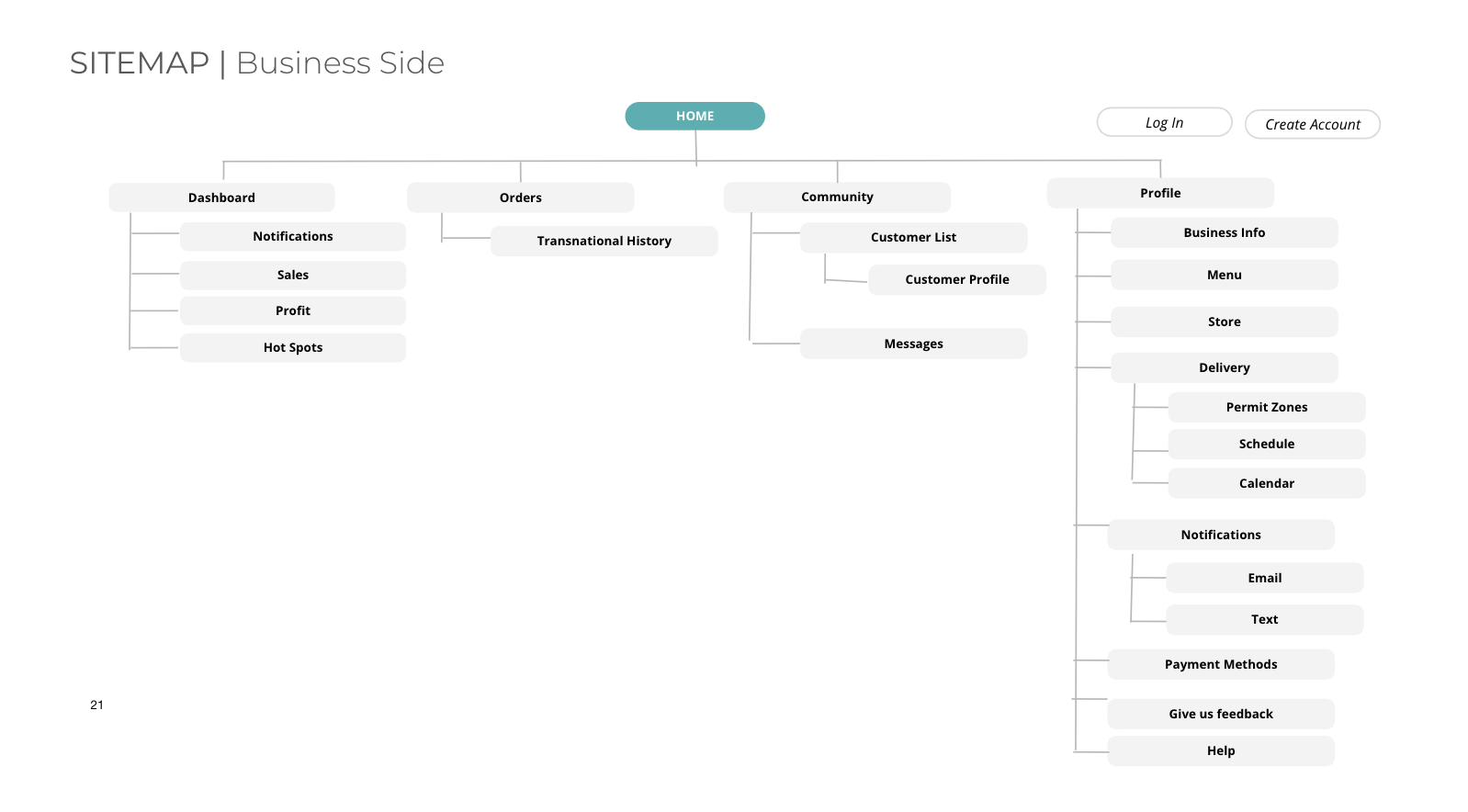Select the Sales node

click(292, 275)
